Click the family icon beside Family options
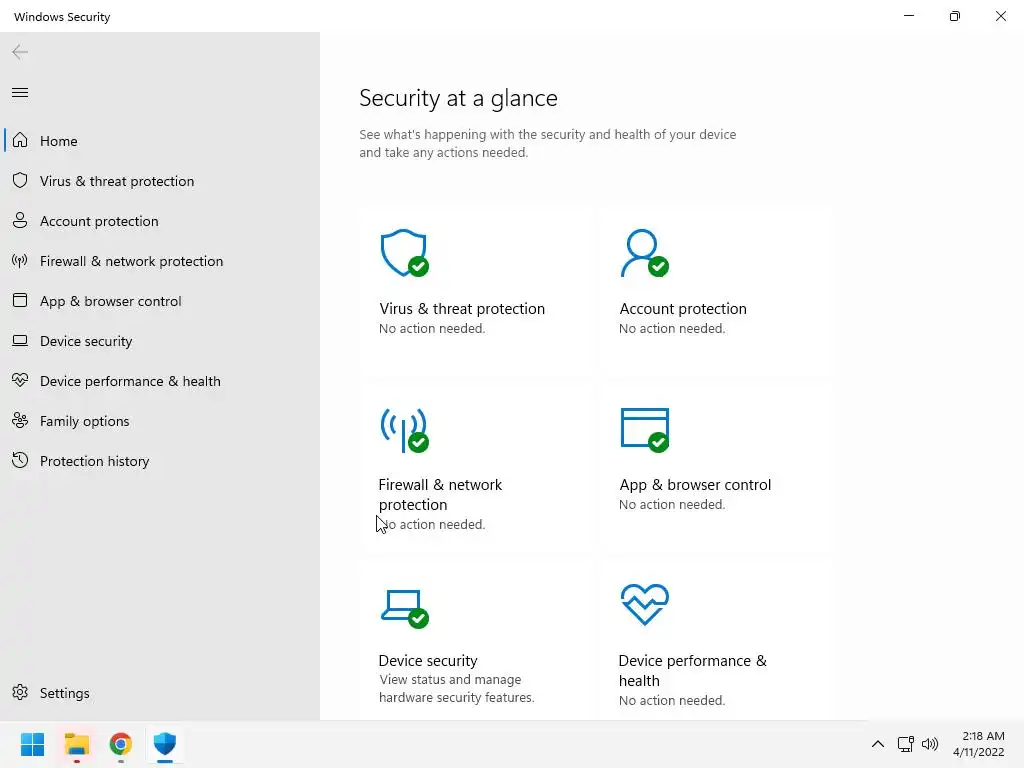1024x768 pixels. [x=20, y=421]
